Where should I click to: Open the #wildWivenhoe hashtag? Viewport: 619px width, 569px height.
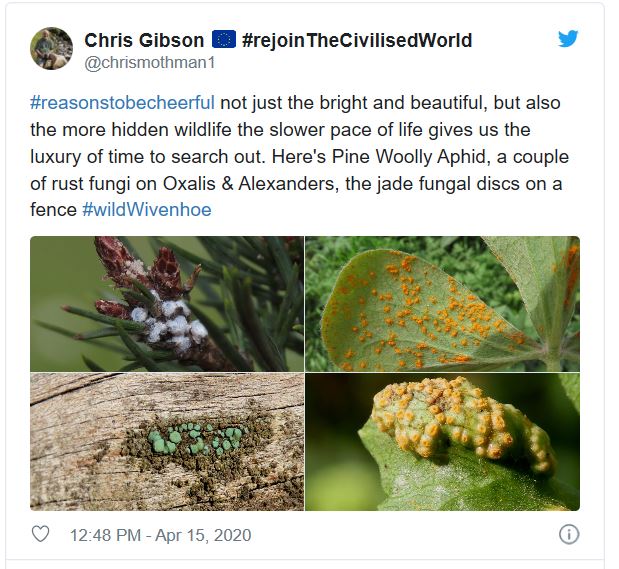pyautogui.click(x=147, y=209)
